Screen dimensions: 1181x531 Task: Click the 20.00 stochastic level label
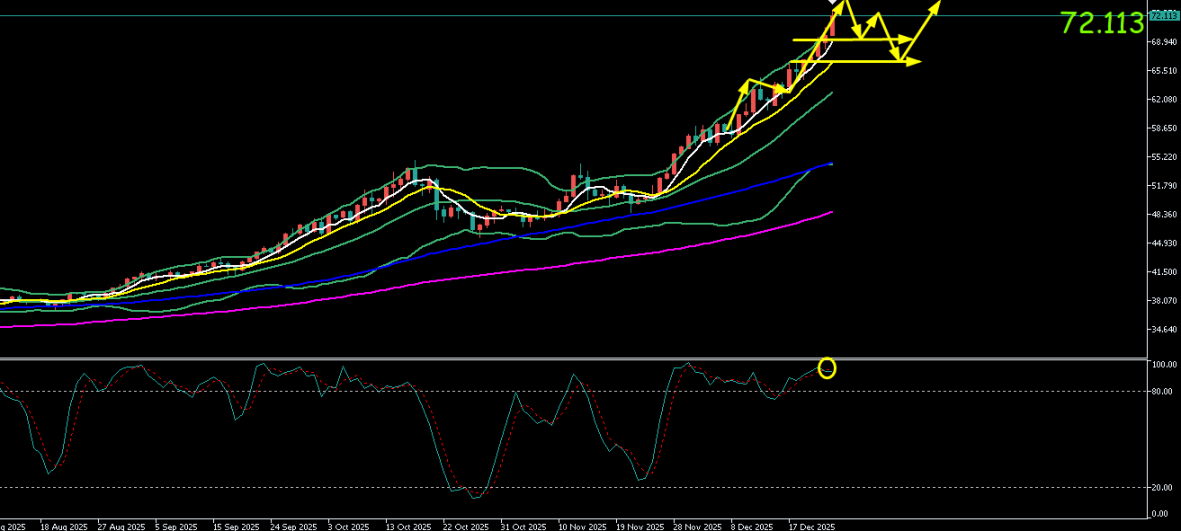click(1161, 488)
